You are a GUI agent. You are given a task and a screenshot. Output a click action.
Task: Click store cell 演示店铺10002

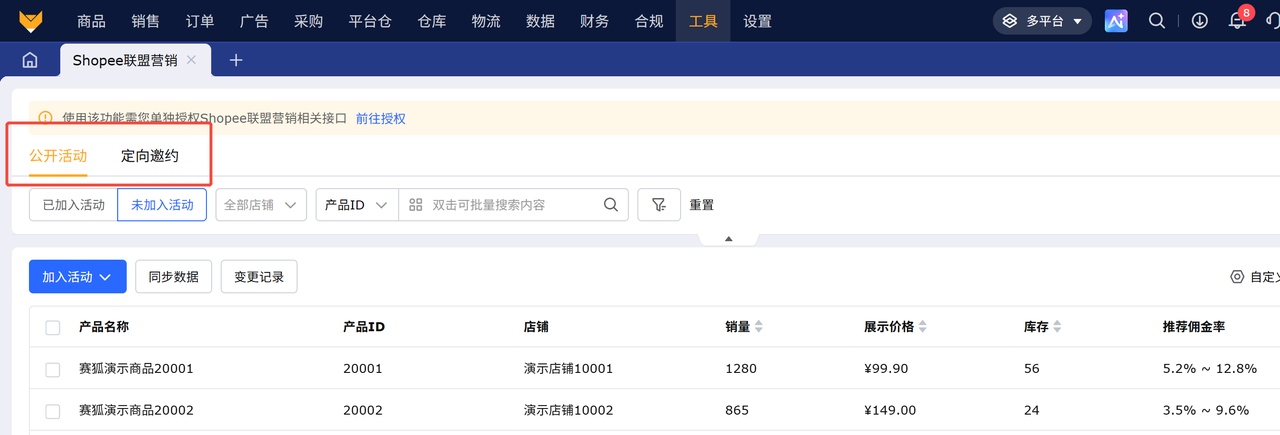click(568, 411)
